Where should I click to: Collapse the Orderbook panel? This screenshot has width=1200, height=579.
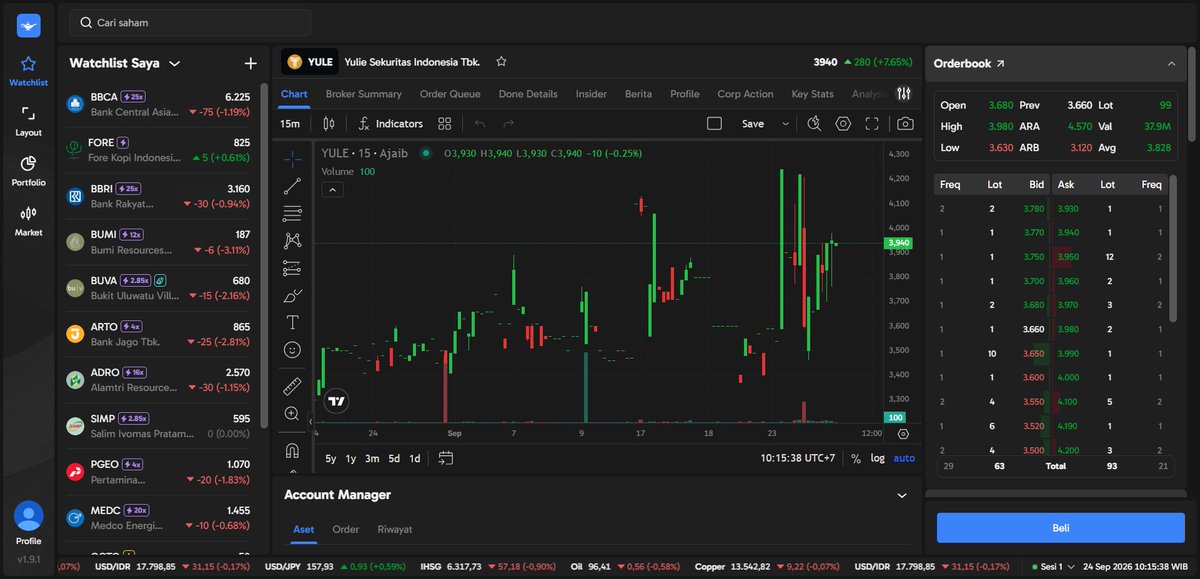1171,63
